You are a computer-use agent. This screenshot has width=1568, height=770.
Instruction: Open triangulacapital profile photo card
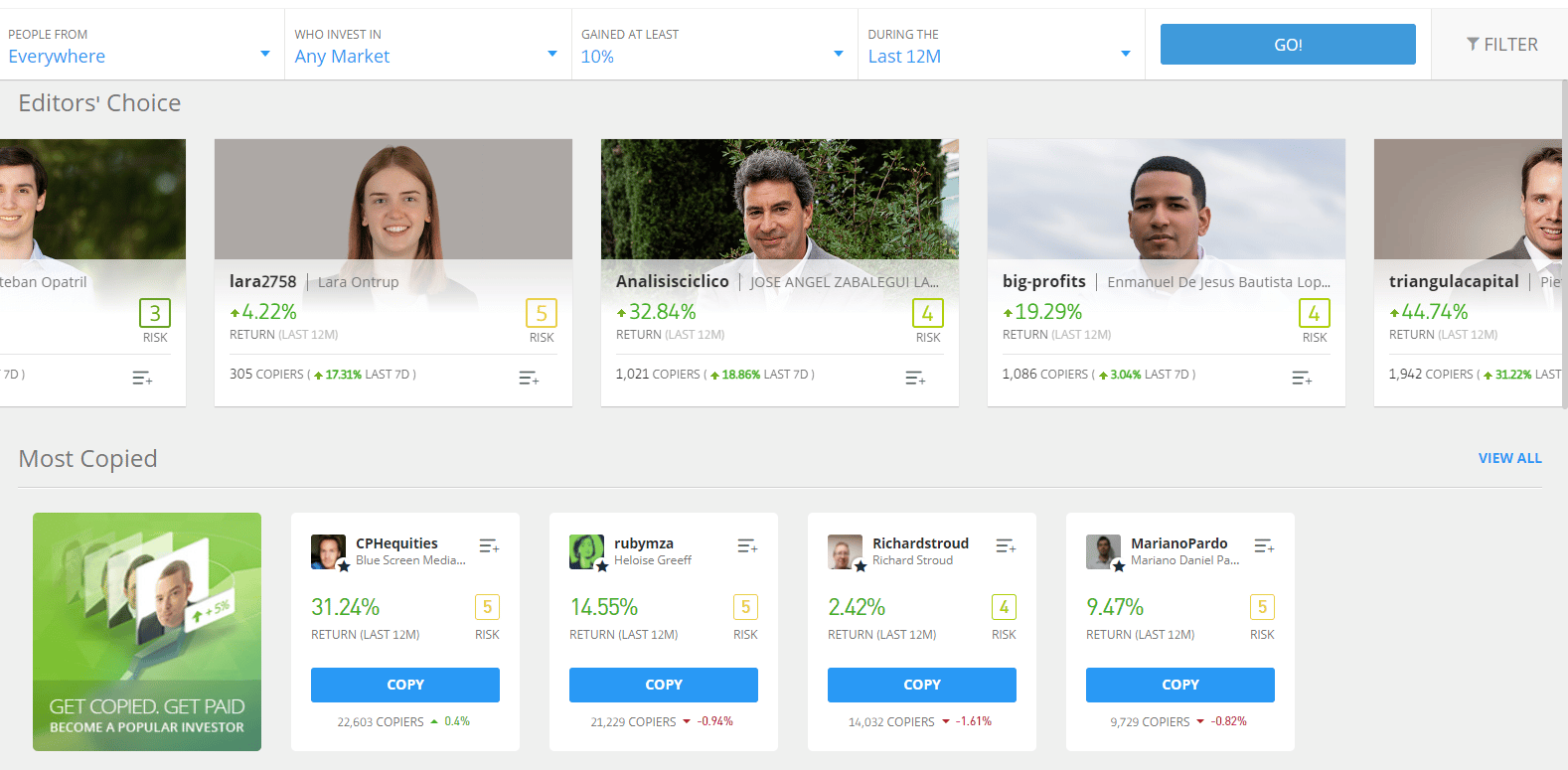1468,200
